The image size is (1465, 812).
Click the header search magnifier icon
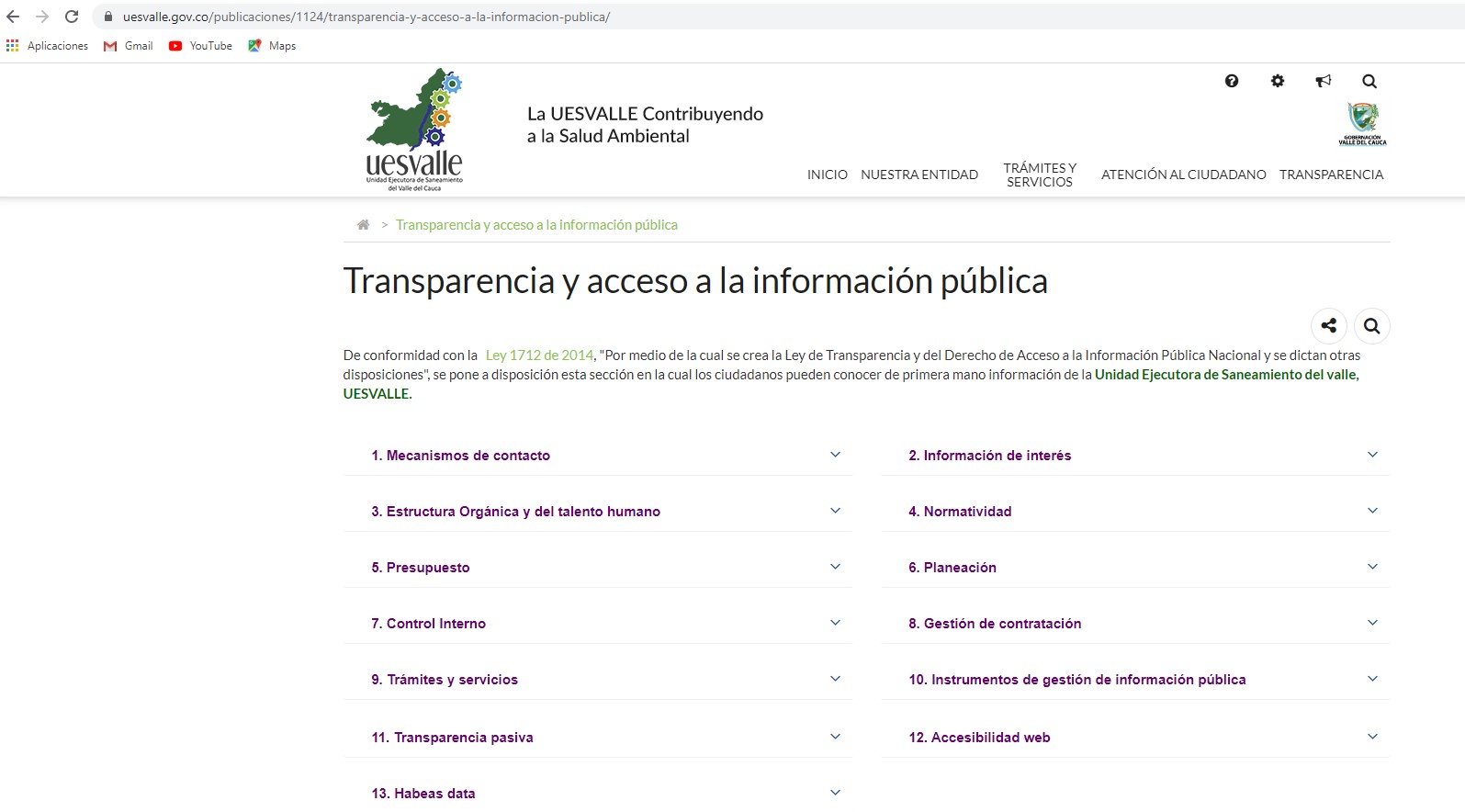pyautogui.click(x=1369, y=81)
